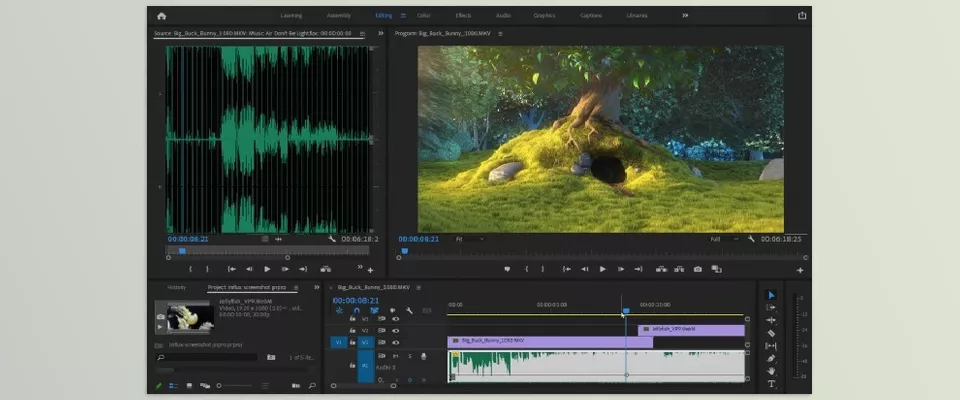Open timeline display settings wrench

(410, 311)
